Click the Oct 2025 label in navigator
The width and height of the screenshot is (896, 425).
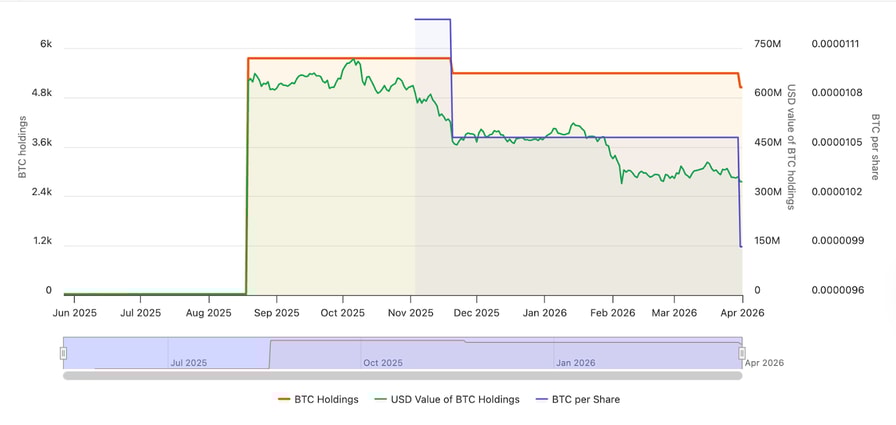tap(383, 363)
